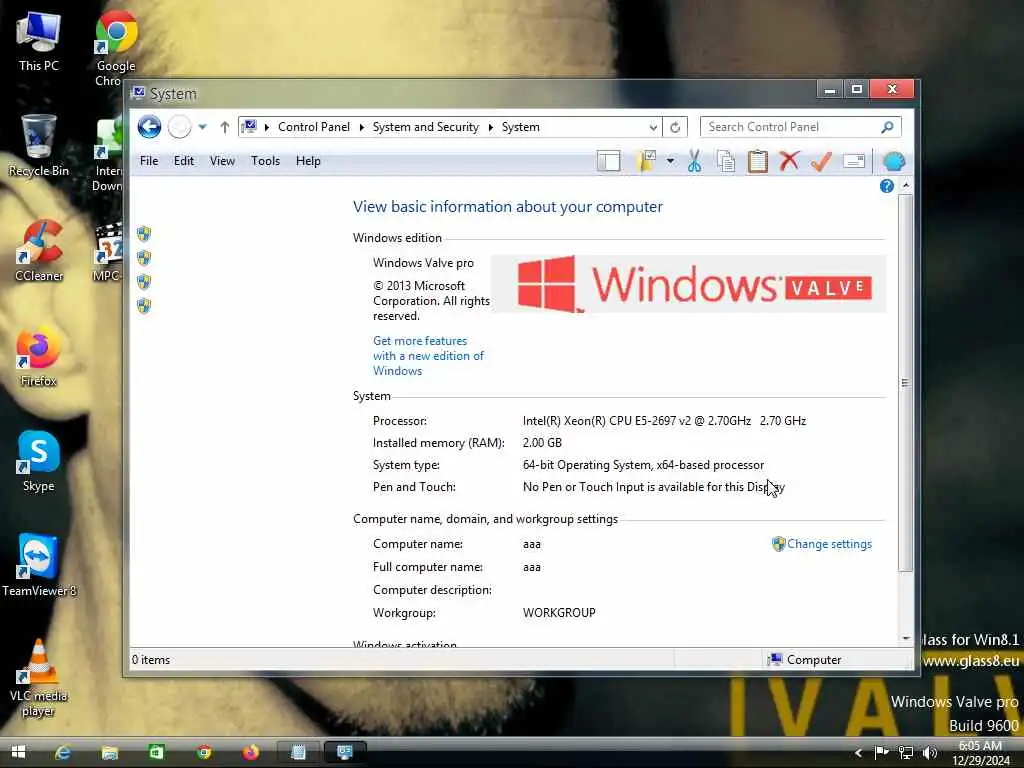Open File Explorer from taskbar

(x=110, y=752)
